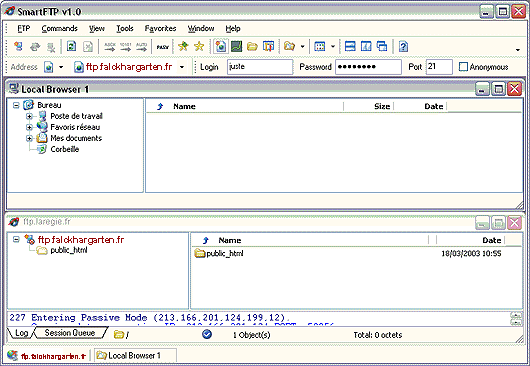Click the Abort toolbar icon

click(88, 46)
